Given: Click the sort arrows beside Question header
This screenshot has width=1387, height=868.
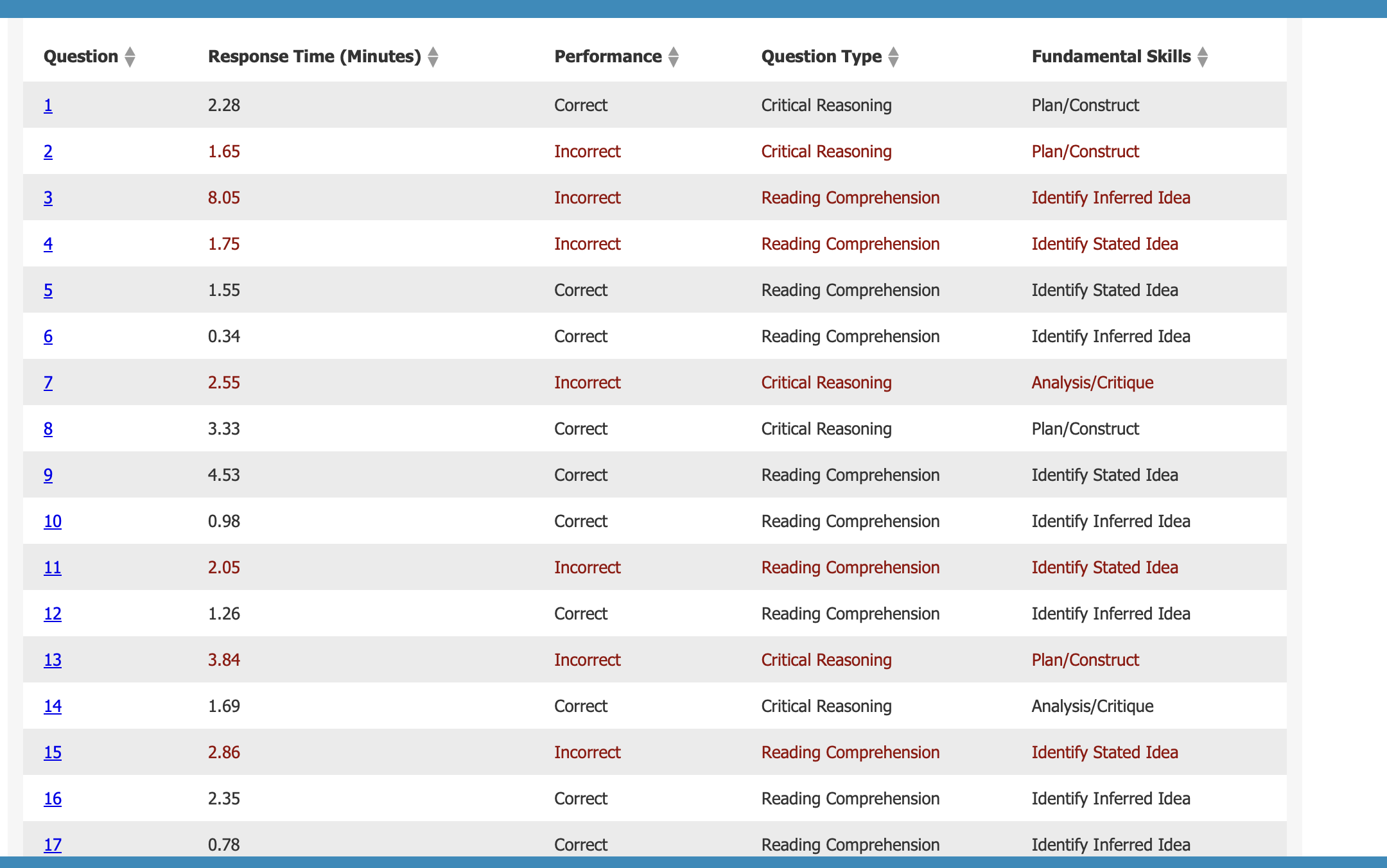Looking at the screenshot, I should pos(130,57).
